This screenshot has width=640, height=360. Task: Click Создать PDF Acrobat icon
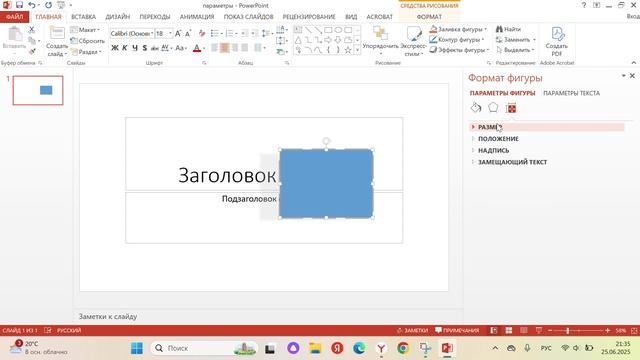click(557, 42)
